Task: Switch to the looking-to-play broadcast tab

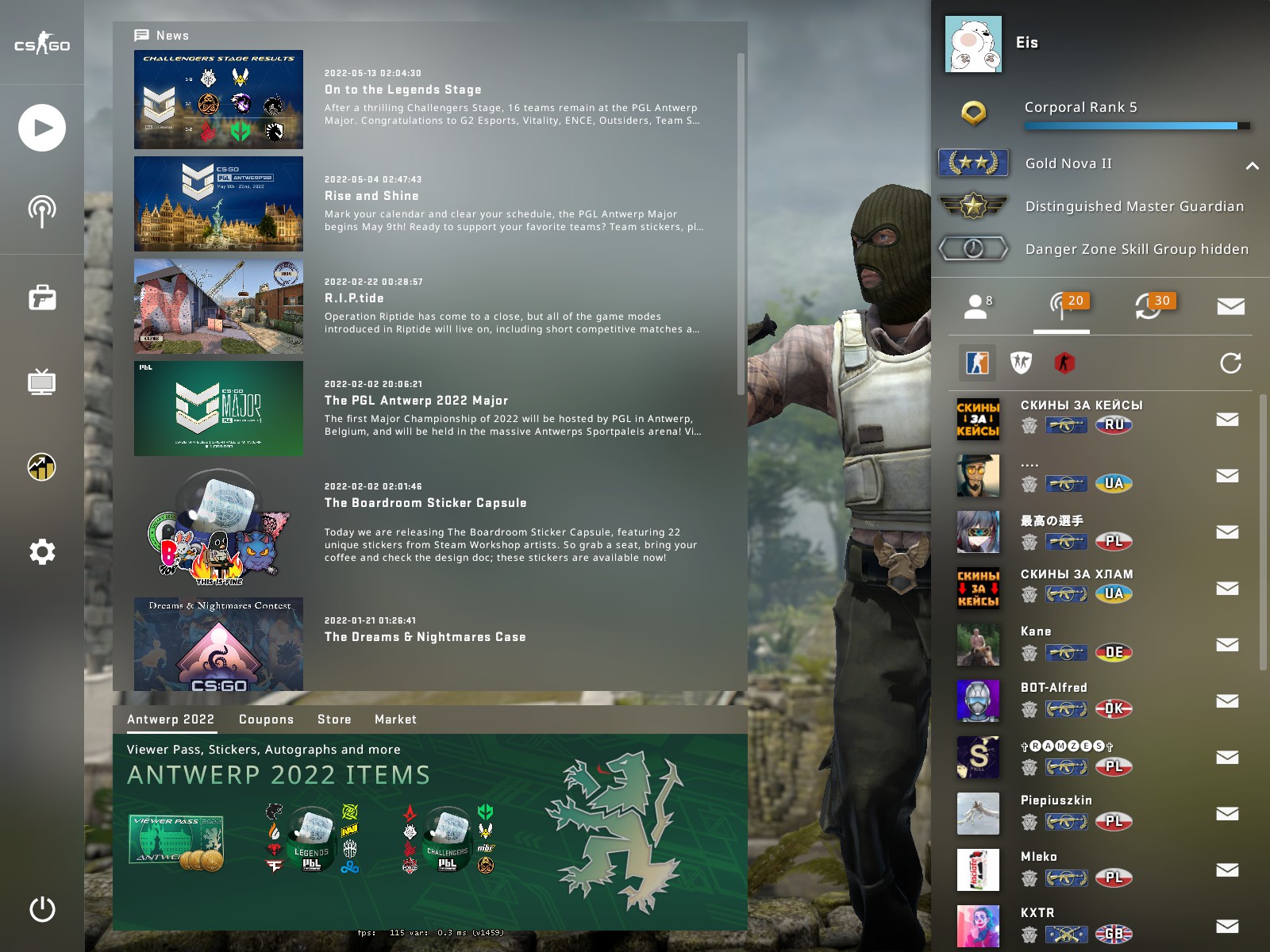Action: pos(1066,305)
